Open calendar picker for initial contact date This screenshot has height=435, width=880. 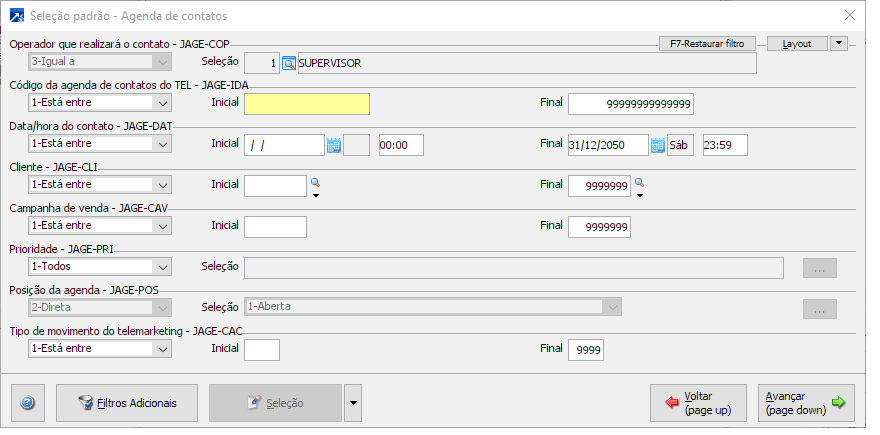333,145
